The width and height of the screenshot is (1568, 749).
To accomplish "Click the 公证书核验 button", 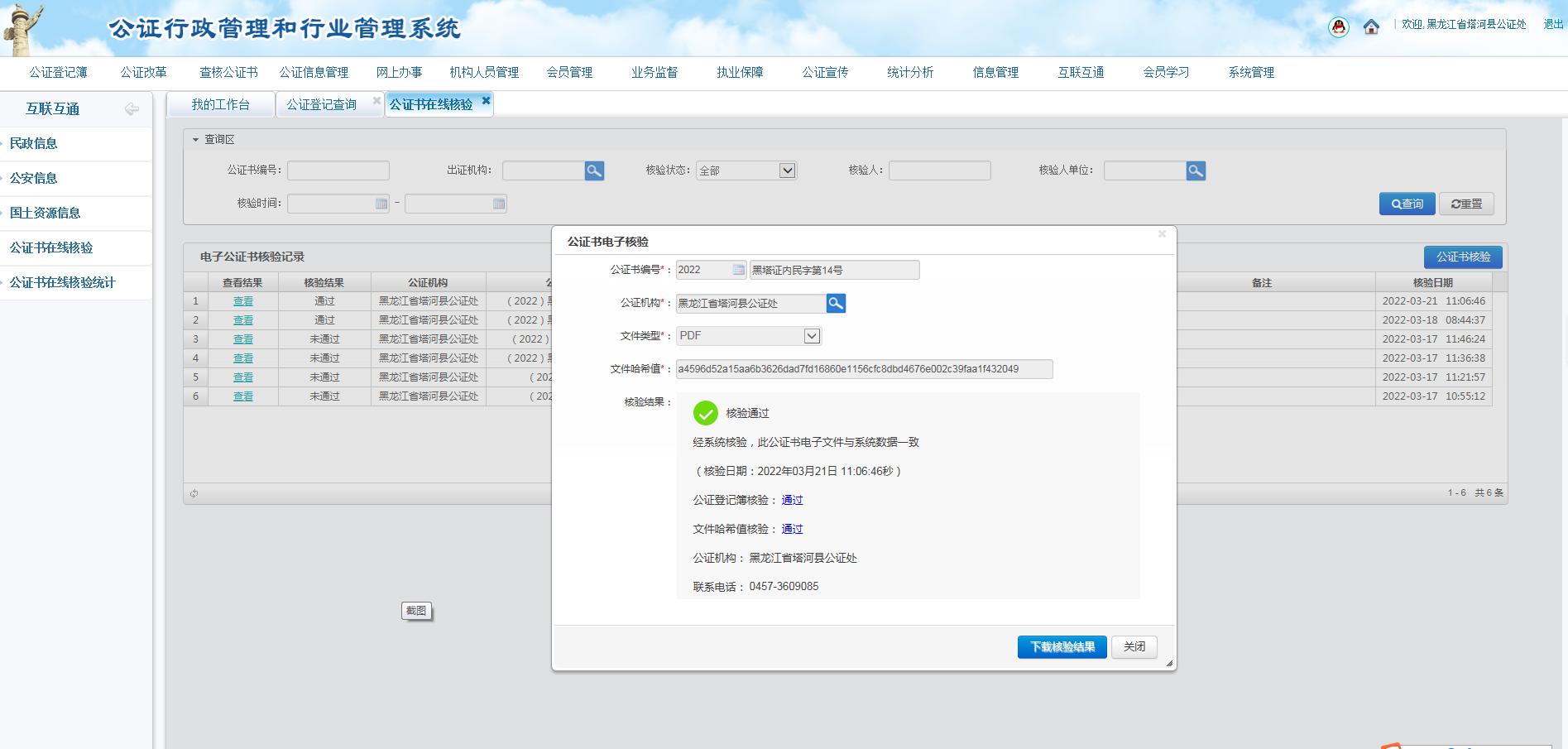I will [x=1463, y=257].
